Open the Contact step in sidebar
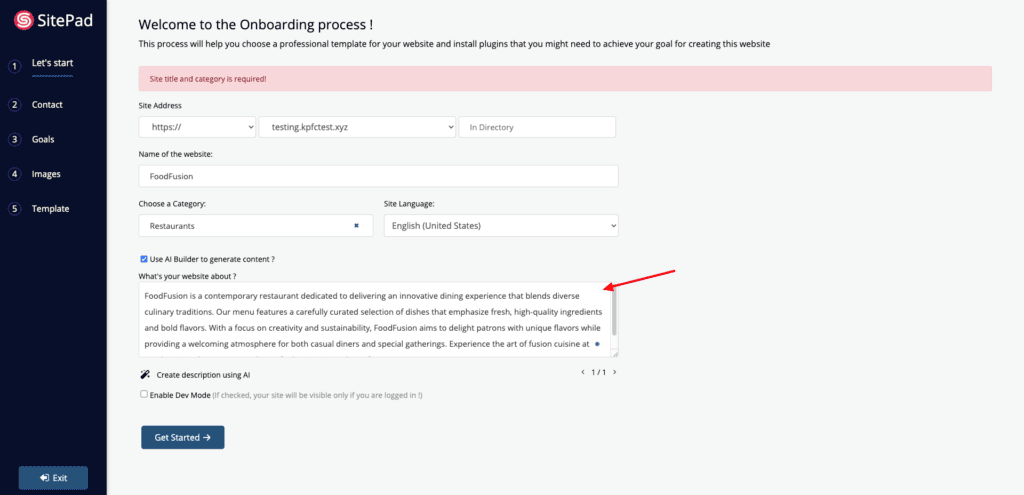Screen dimensions: 1024x495 point(47,104)
